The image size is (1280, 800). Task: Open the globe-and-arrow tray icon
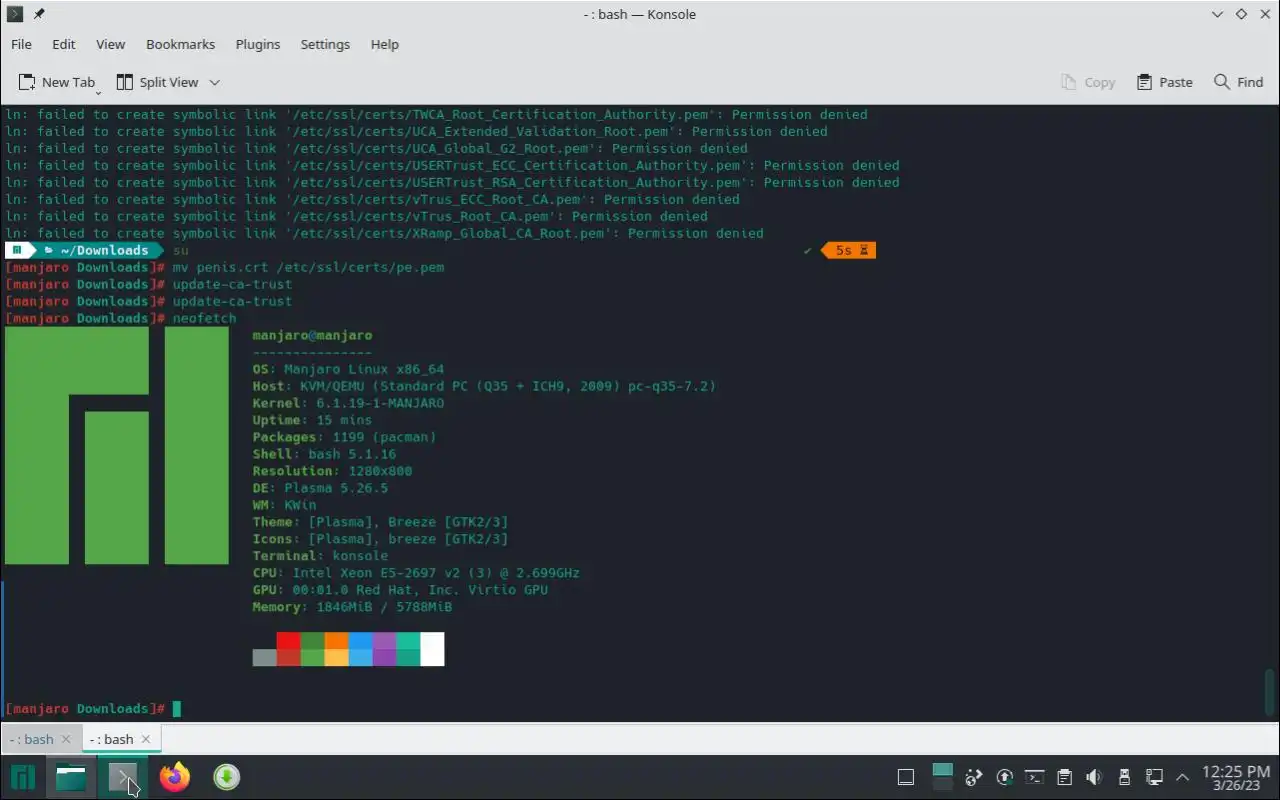pos(975,777)
